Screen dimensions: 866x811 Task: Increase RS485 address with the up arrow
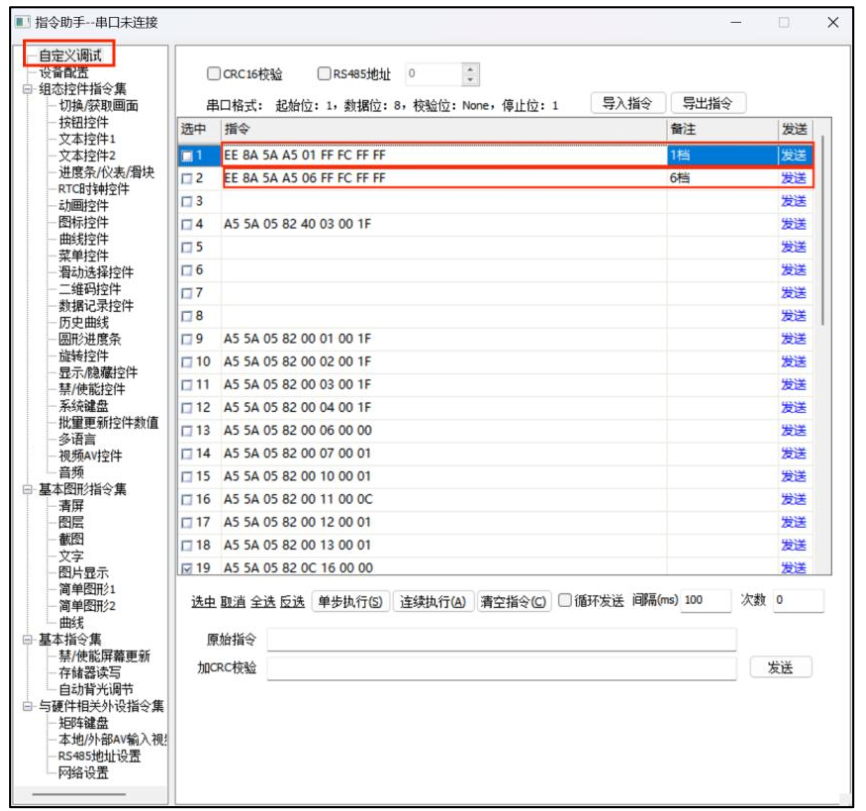[x=470, y=69]
